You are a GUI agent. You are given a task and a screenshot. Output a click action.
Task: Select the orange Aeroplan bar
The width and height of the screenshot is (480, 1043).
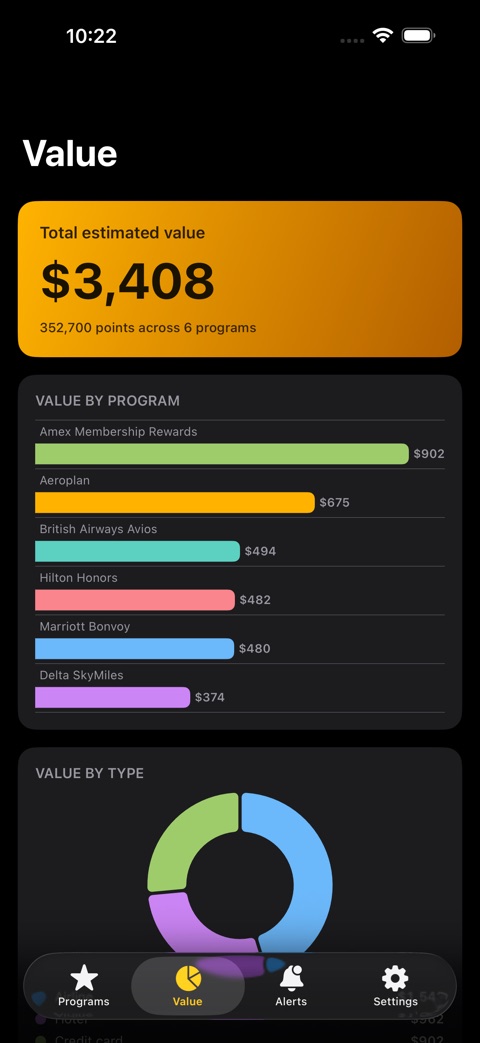click(175, 502)
